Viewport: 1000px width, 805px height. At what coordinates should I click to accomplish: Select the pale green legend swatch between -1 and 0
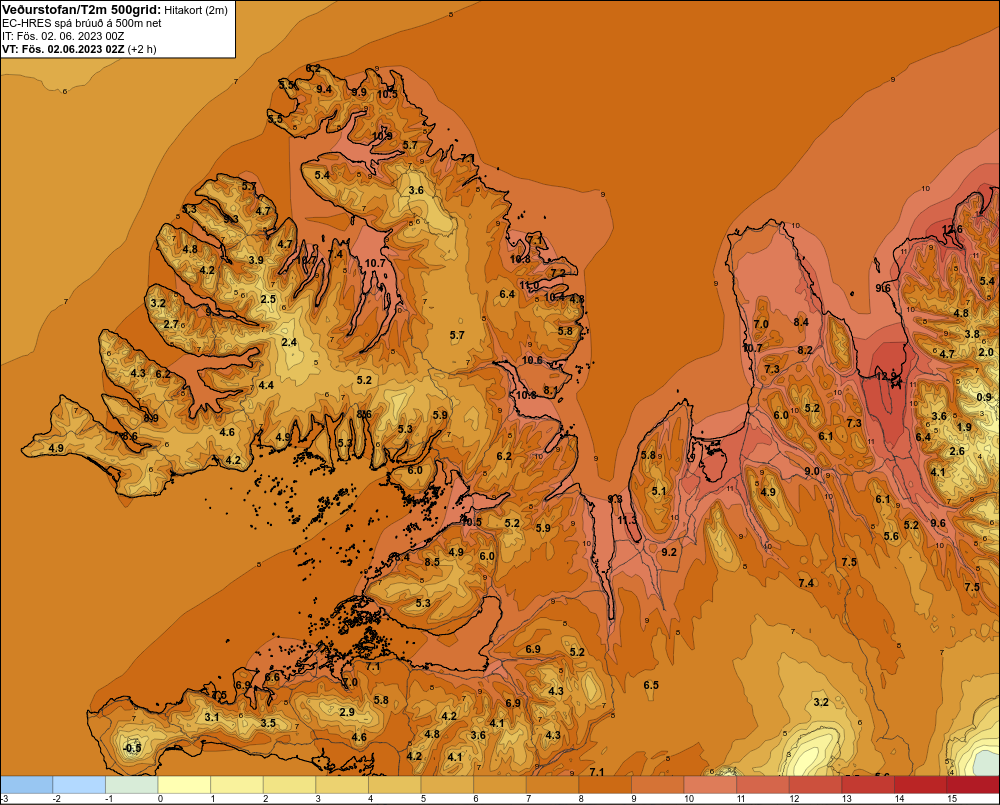(131, 785)
